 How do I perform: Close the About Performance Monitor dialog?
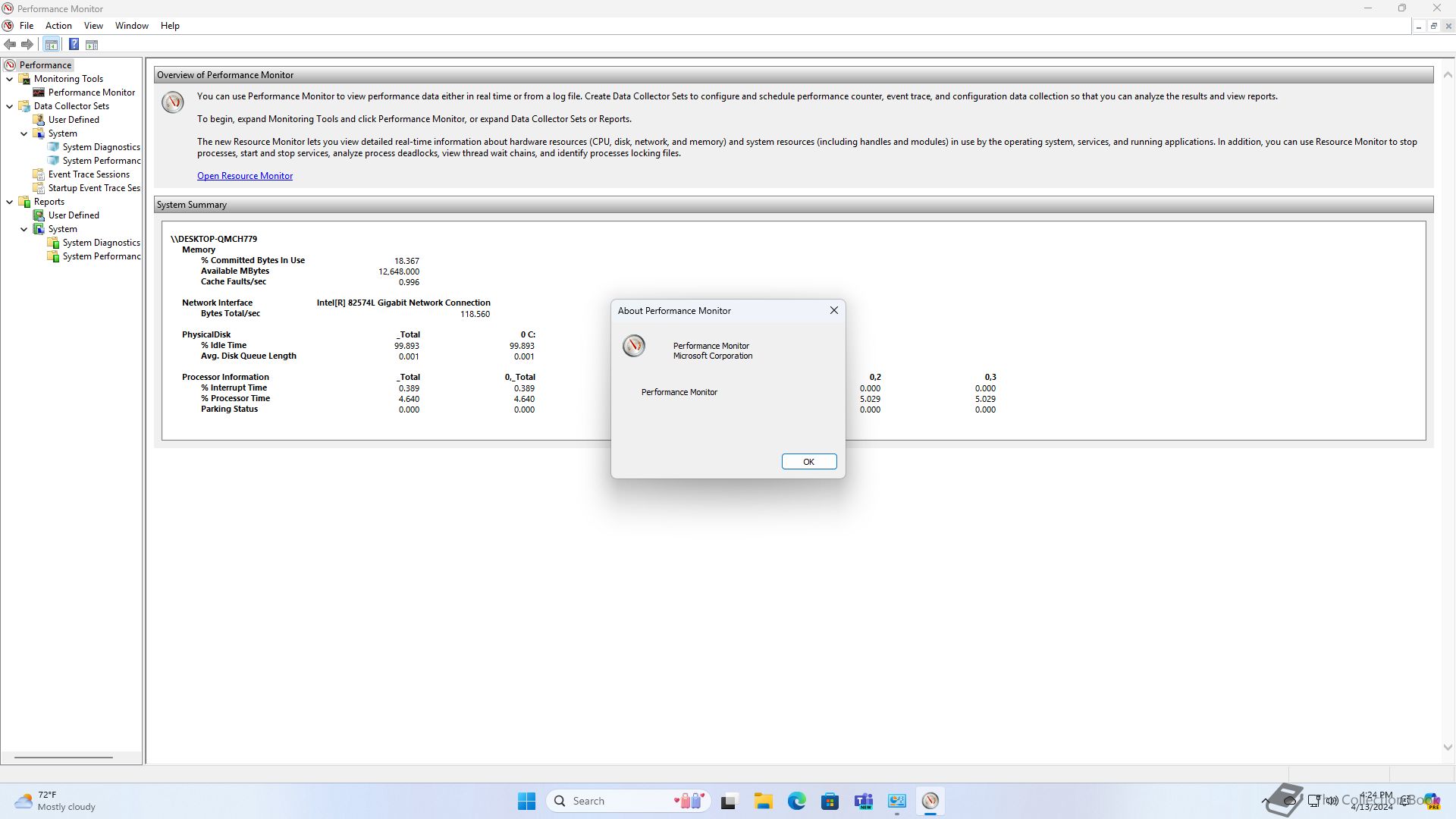click(833, 310)
